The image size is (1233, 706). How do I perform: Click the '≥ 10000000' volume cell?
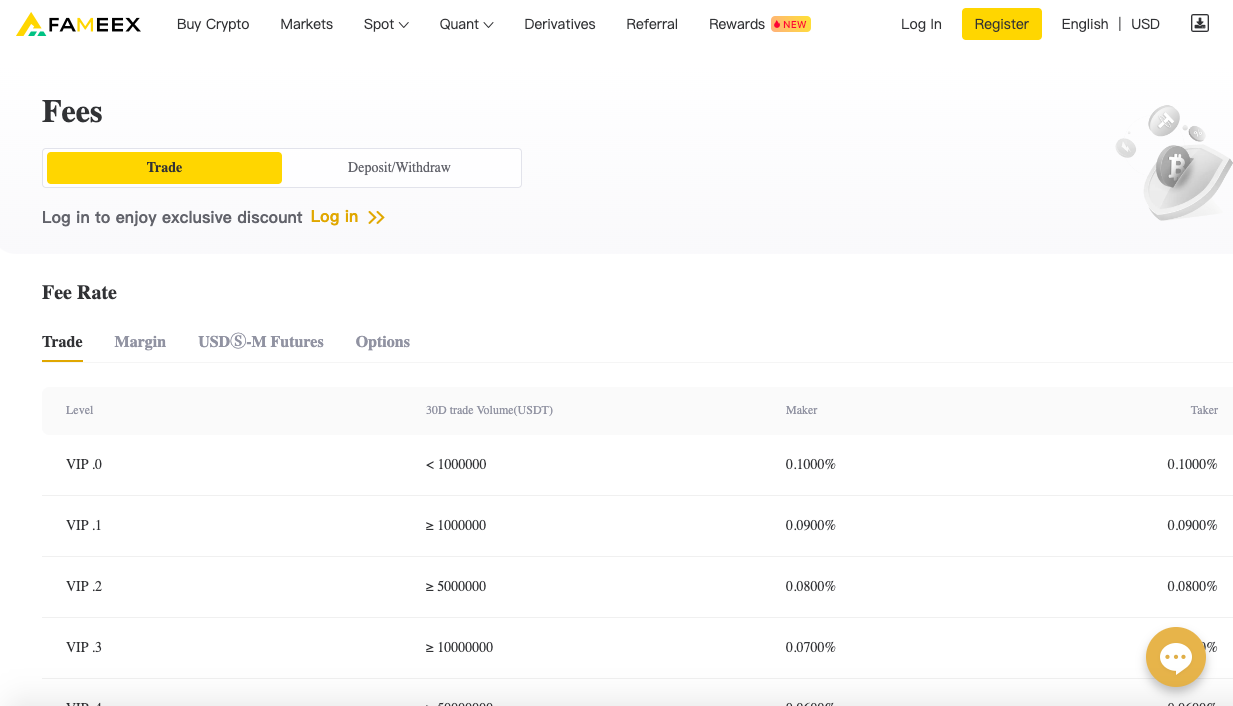coord(460,648)
